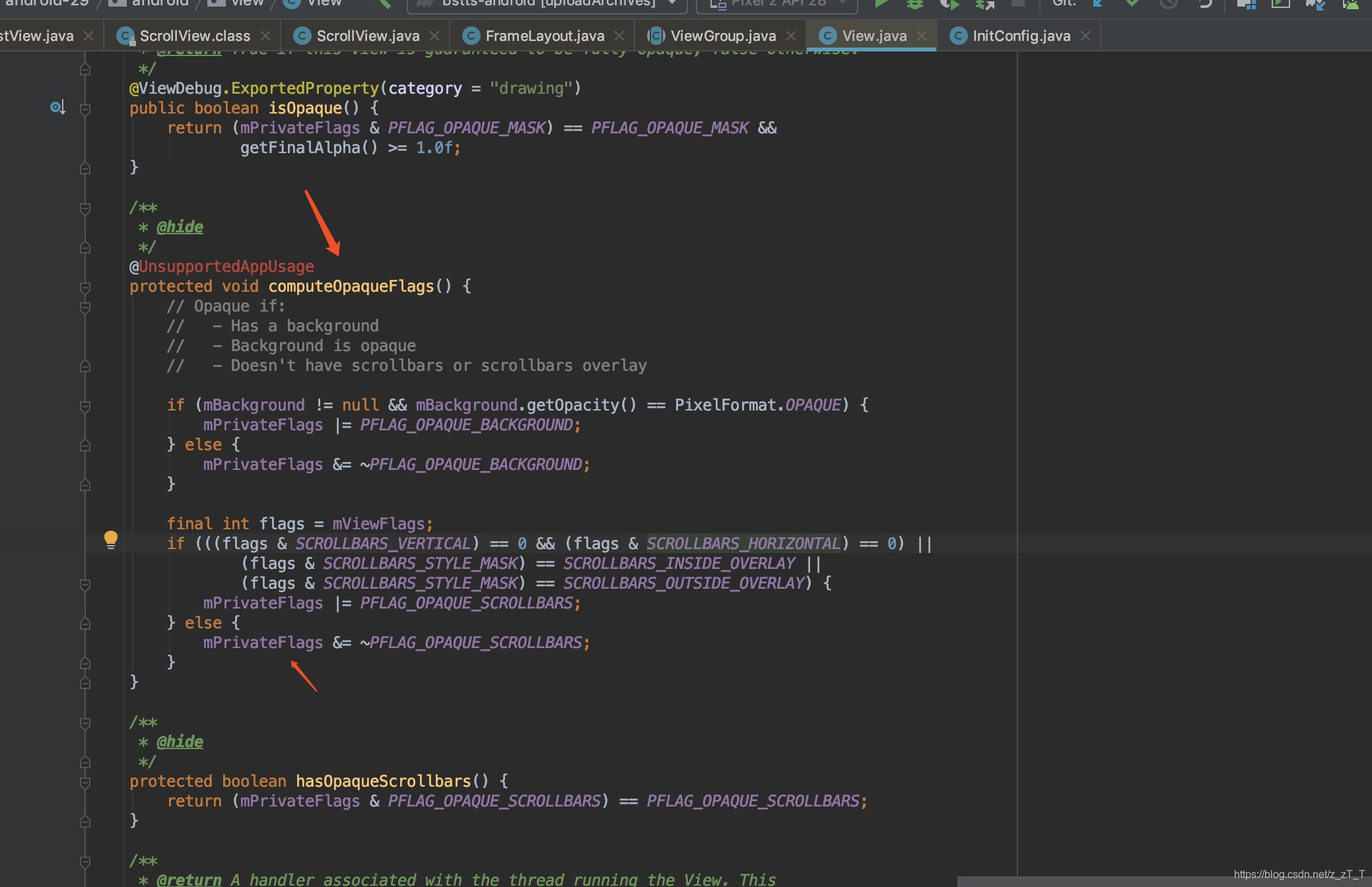Click the mViewFlags variable
Viewport: 1372px width, 887px height.
point(379,524)
